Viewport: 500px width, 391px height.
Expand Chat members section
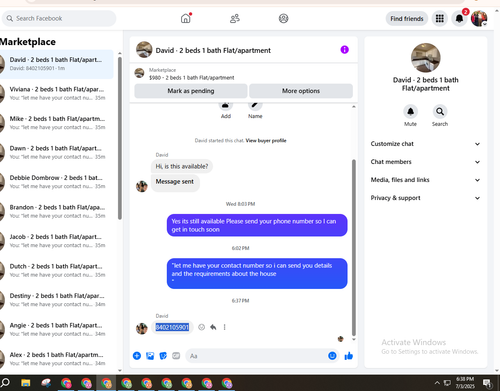(425, 162)
